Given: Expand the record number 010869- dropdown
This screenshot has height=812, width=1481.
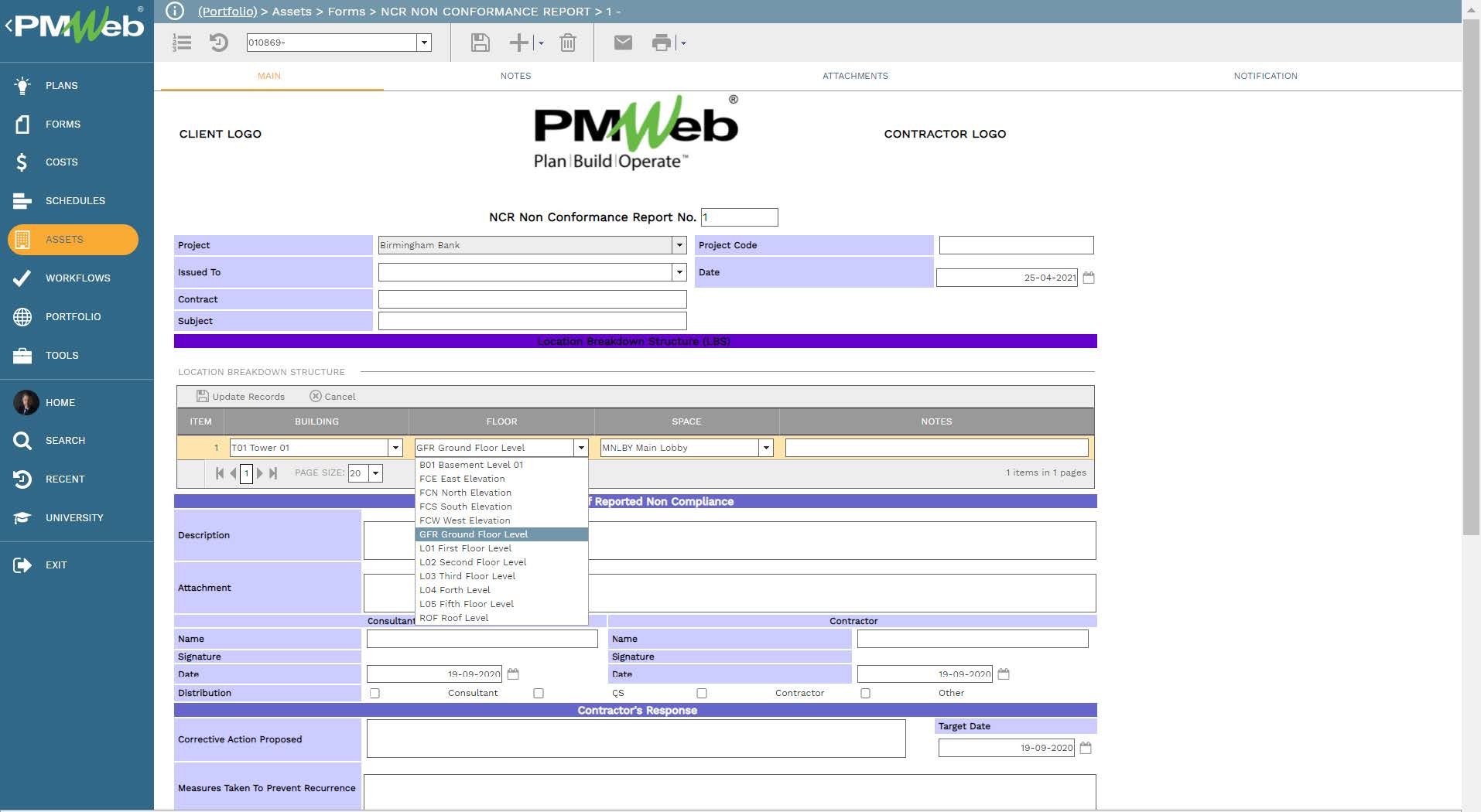Looking at the screenshot, I should click(x=424, y=43).
